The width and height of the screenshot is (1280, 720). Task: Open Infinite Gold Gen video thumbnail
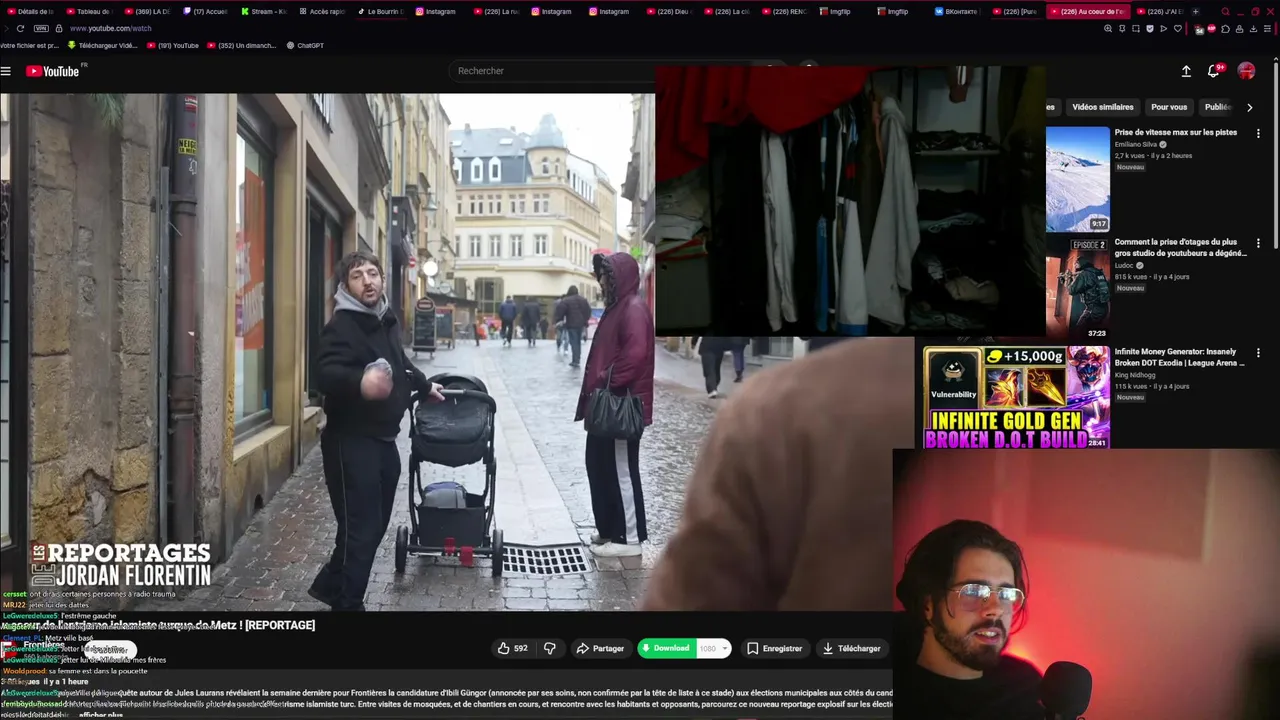tap(1016, 397)
